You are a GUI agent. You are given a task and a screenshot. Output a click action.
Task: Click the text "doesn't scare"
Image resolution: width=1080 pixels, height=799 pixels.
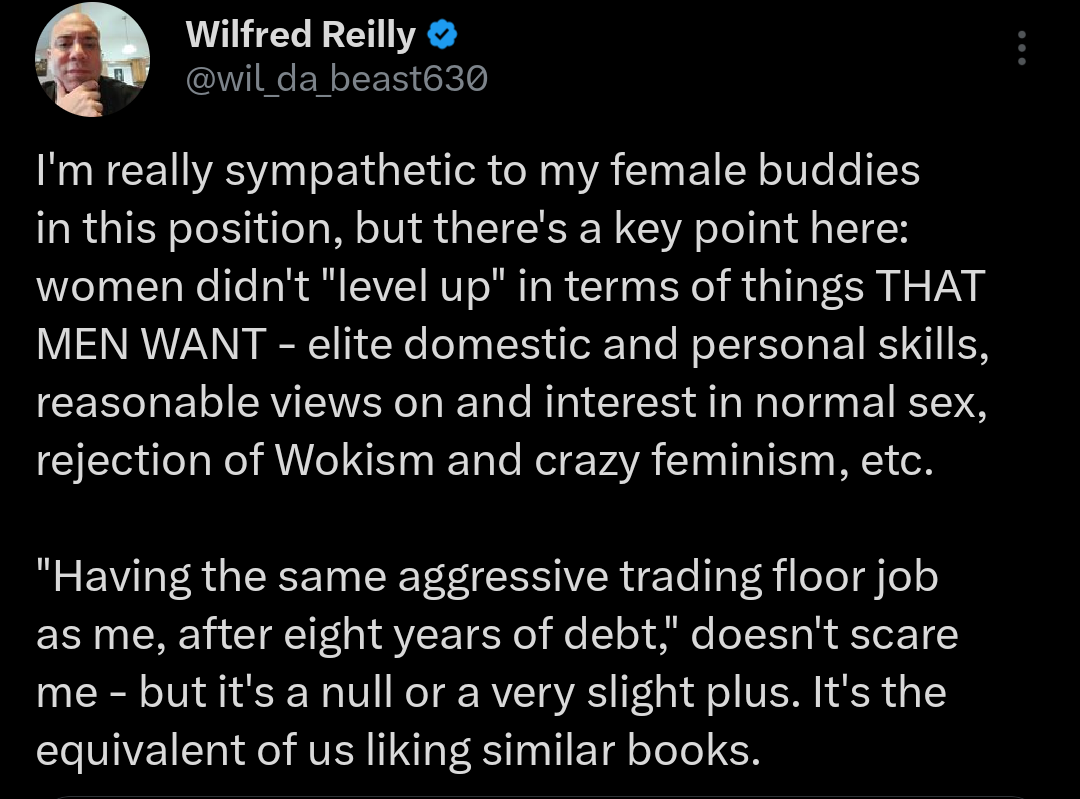tap(823, 635)
